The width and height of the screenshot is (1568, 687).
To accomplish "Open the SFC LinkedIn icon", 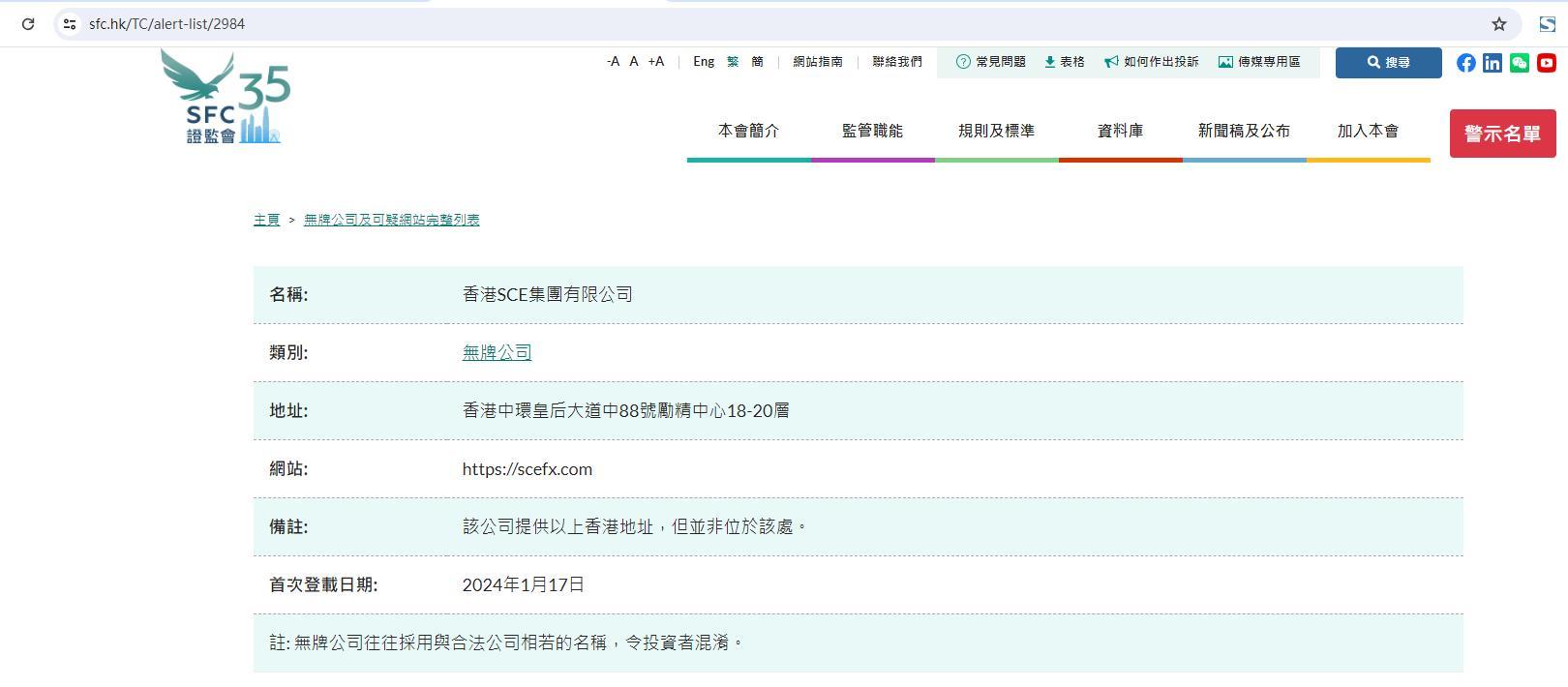I will (x=1493, y=63).
